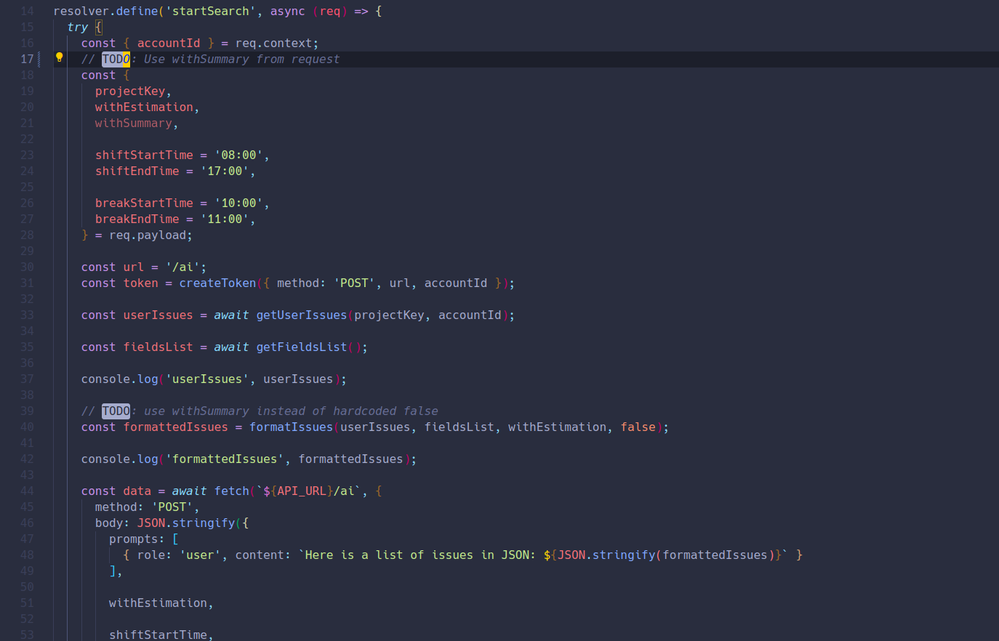Click the lightbulb quick-fix icon on line 17
The image size is (999, 641).
pos(58,59)
